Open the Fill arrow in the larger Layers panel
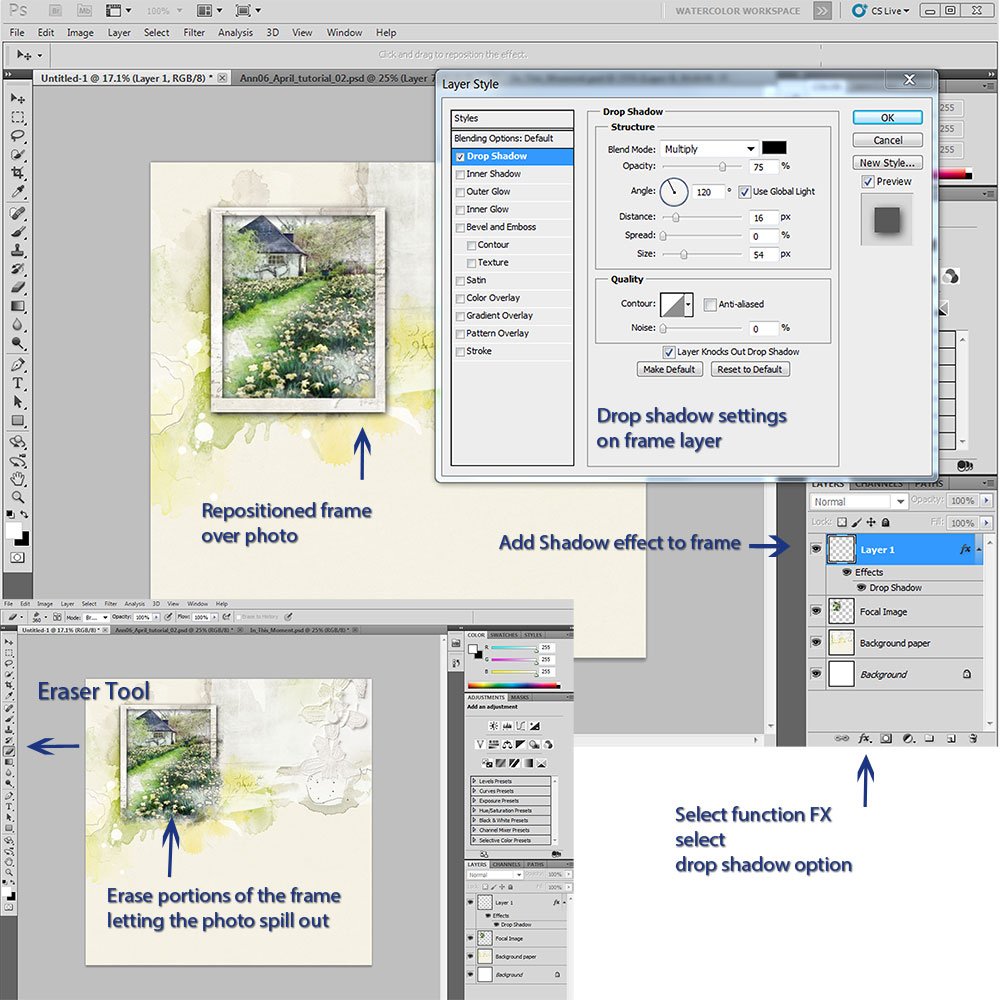The width and height of the screenshot is (1000, 1000). click(x=987, y=522)
